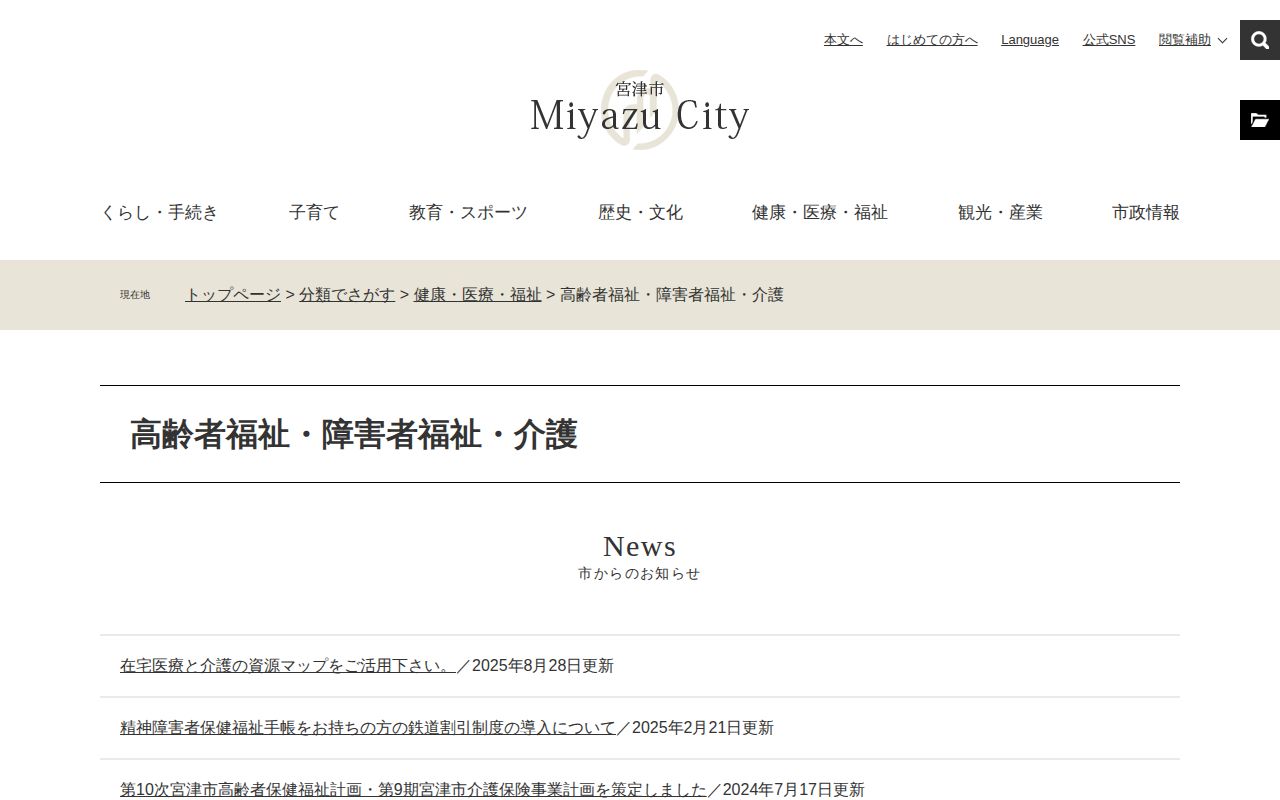The width and height of the screenshot is (1280, 800).
Task: Jump to 本文へ link
Action: pyautogui.click(x=843, y=40)
